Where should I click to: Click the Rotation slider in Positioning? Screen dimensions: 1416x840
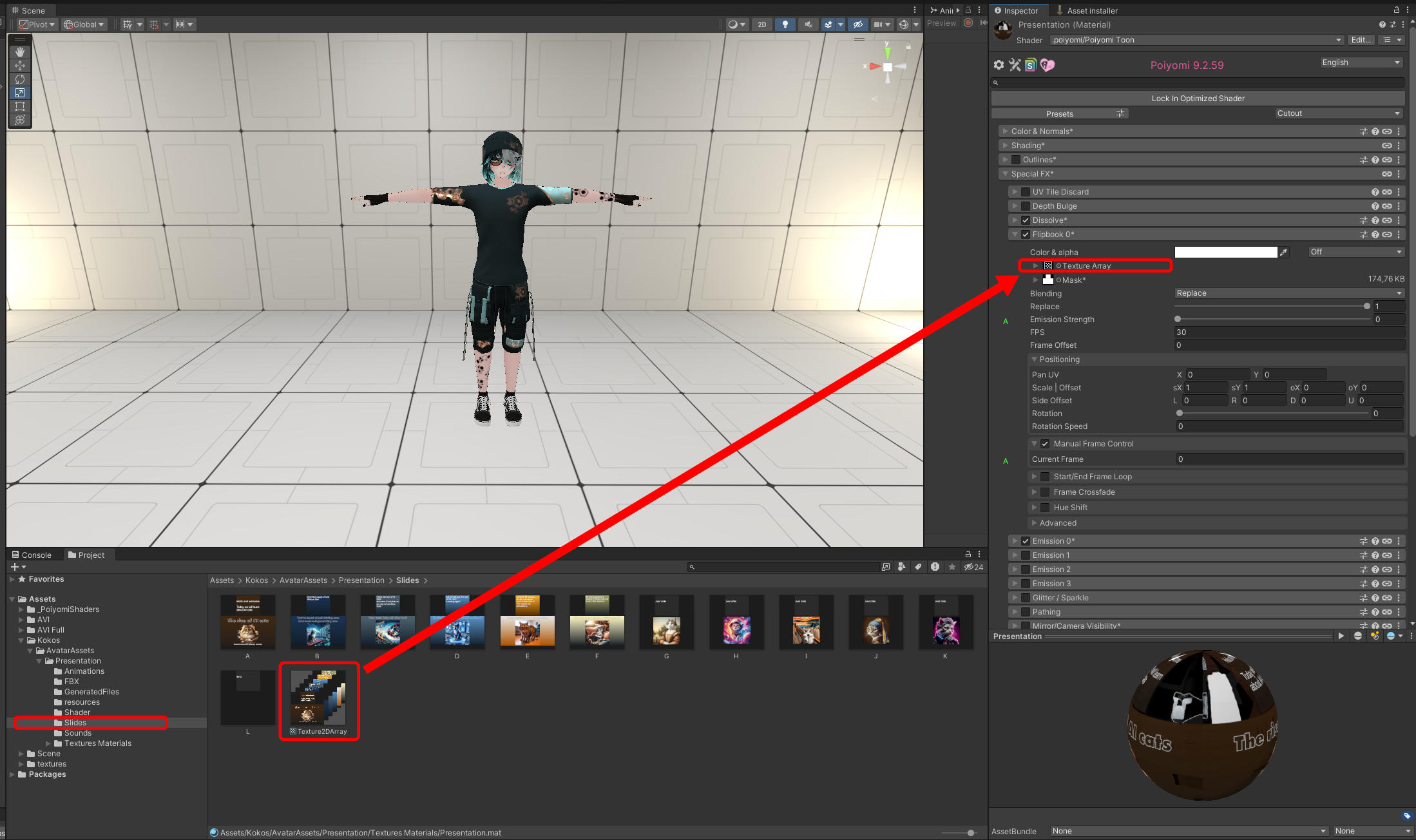[1273, 414]
